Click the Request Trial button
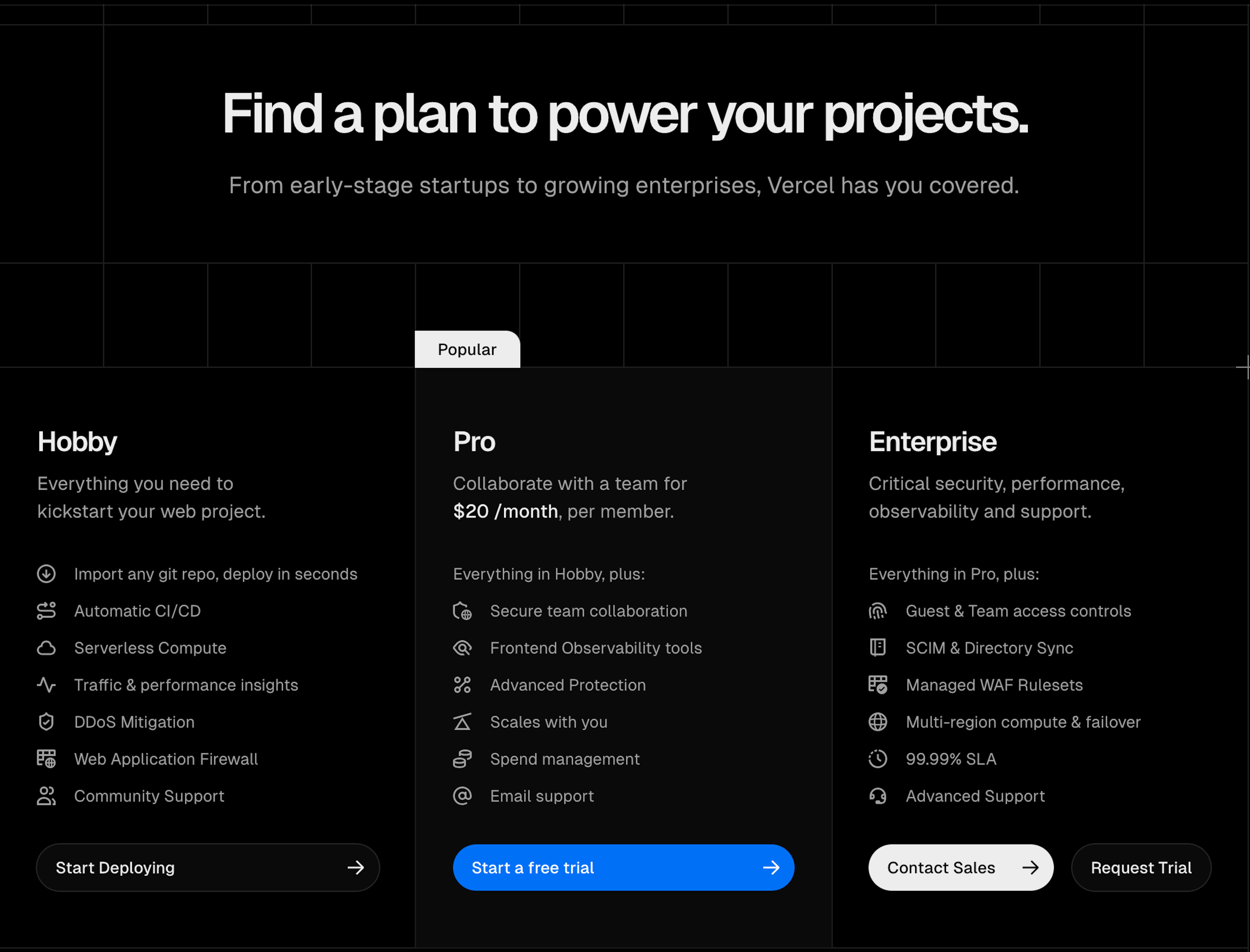 1141,867
